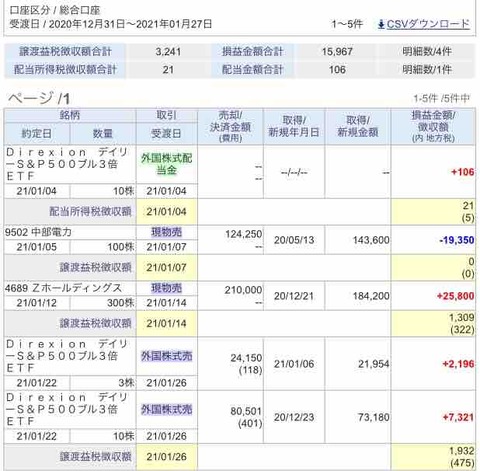Click the 損益金額合計 summary label
This screenshot has height=471, width=480.
pos(252,51)
